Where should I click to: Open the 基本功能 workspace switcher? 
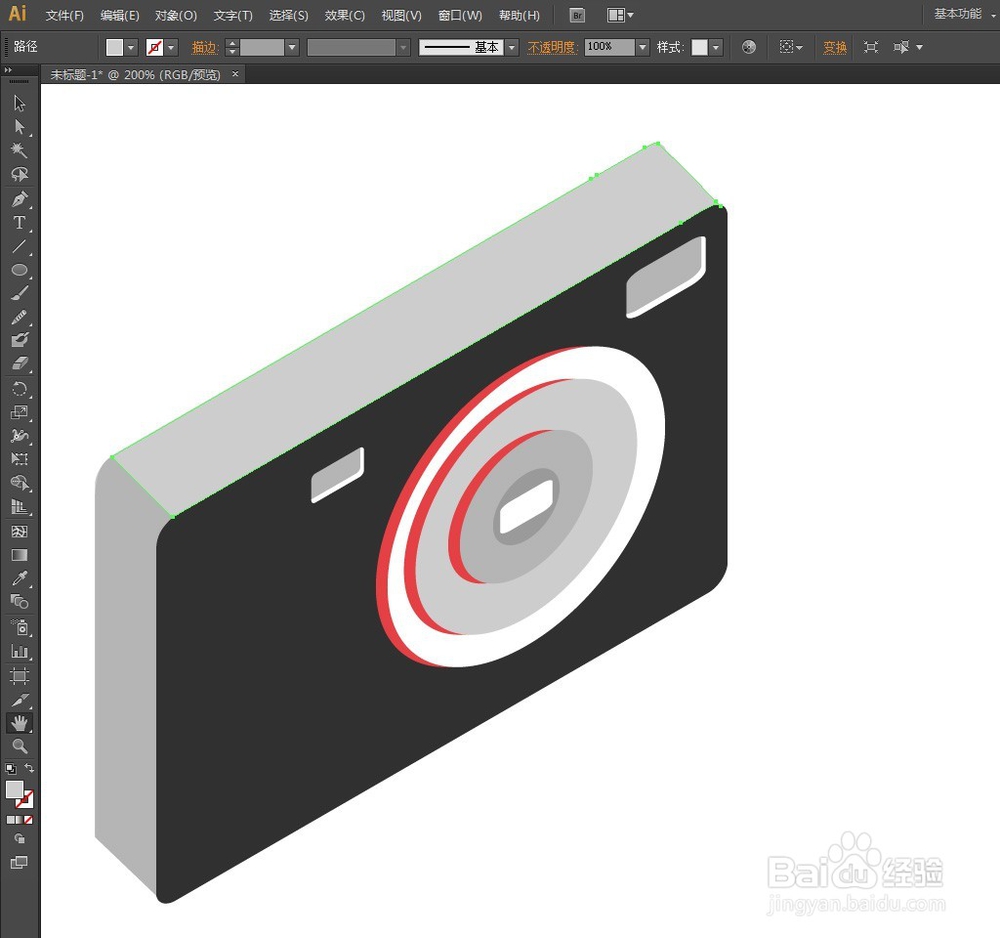[x=964, y=14]
